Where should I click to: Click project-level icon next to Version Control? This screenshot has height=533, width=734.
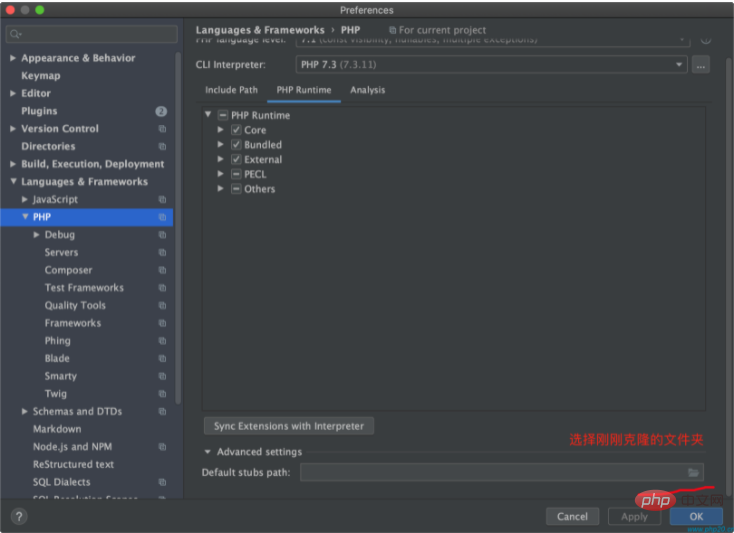pos(162,129)
